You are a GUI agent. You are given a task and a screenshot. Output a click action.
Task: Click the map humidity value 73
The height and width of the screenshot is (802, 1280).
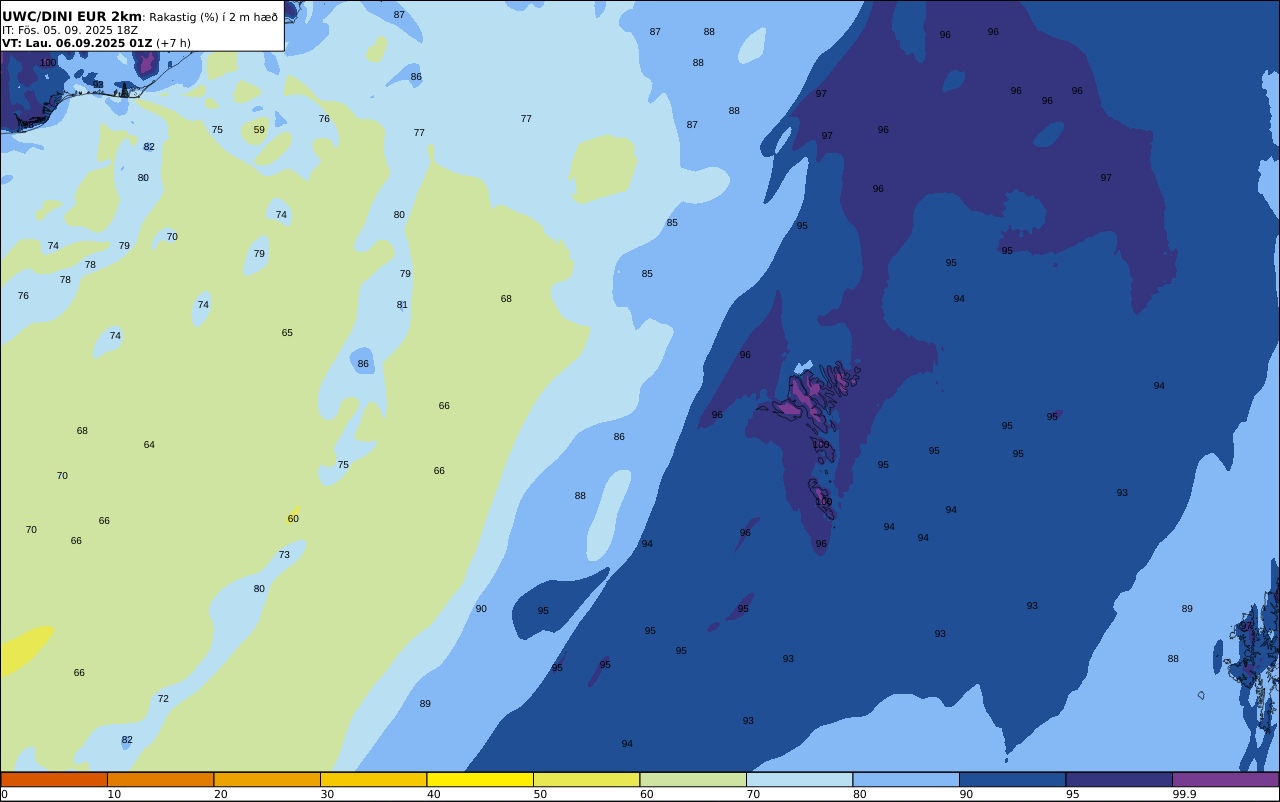pos(284,555)
